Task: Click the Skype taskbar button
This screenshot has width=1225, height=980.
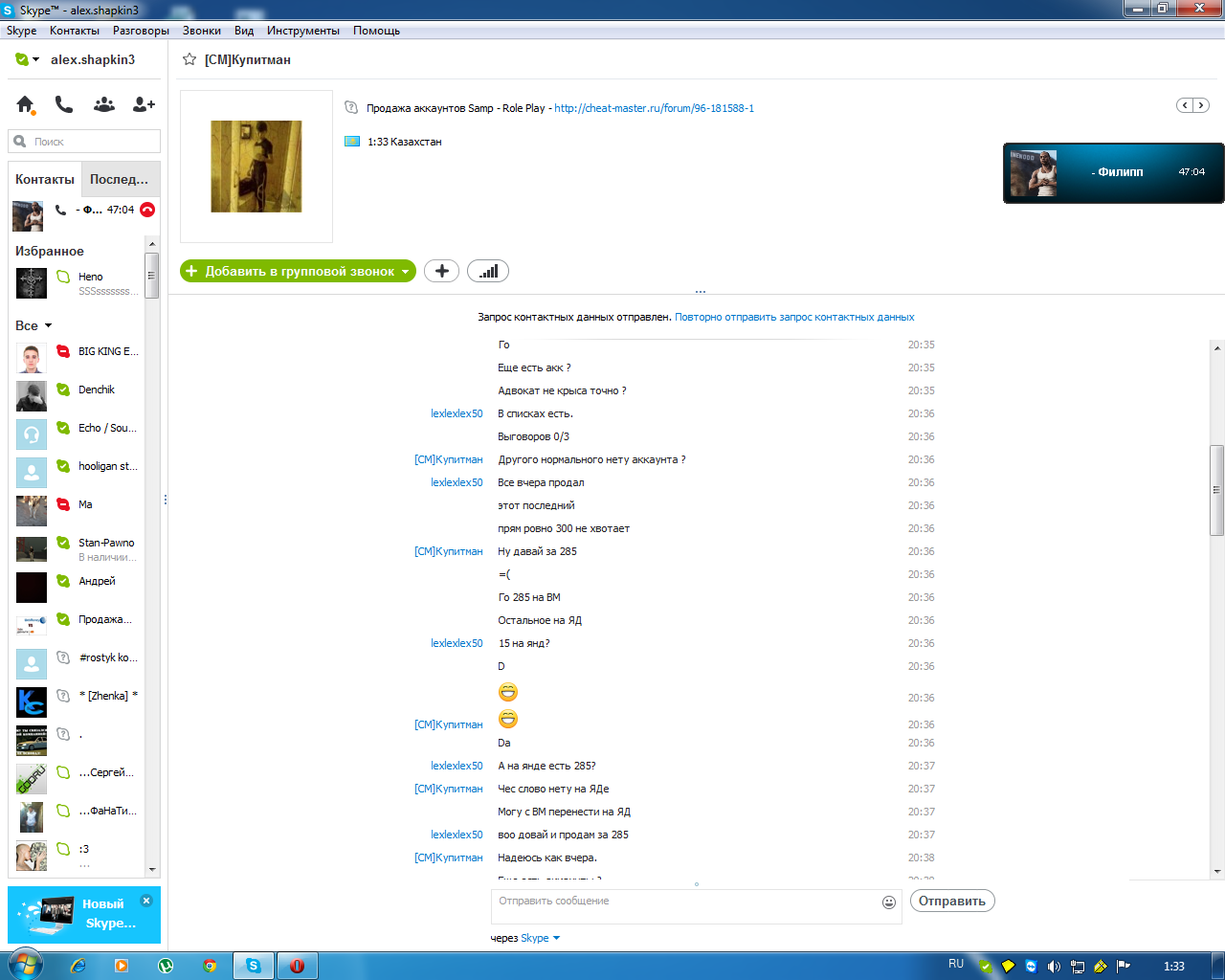Action: click(x=254, y=966)
